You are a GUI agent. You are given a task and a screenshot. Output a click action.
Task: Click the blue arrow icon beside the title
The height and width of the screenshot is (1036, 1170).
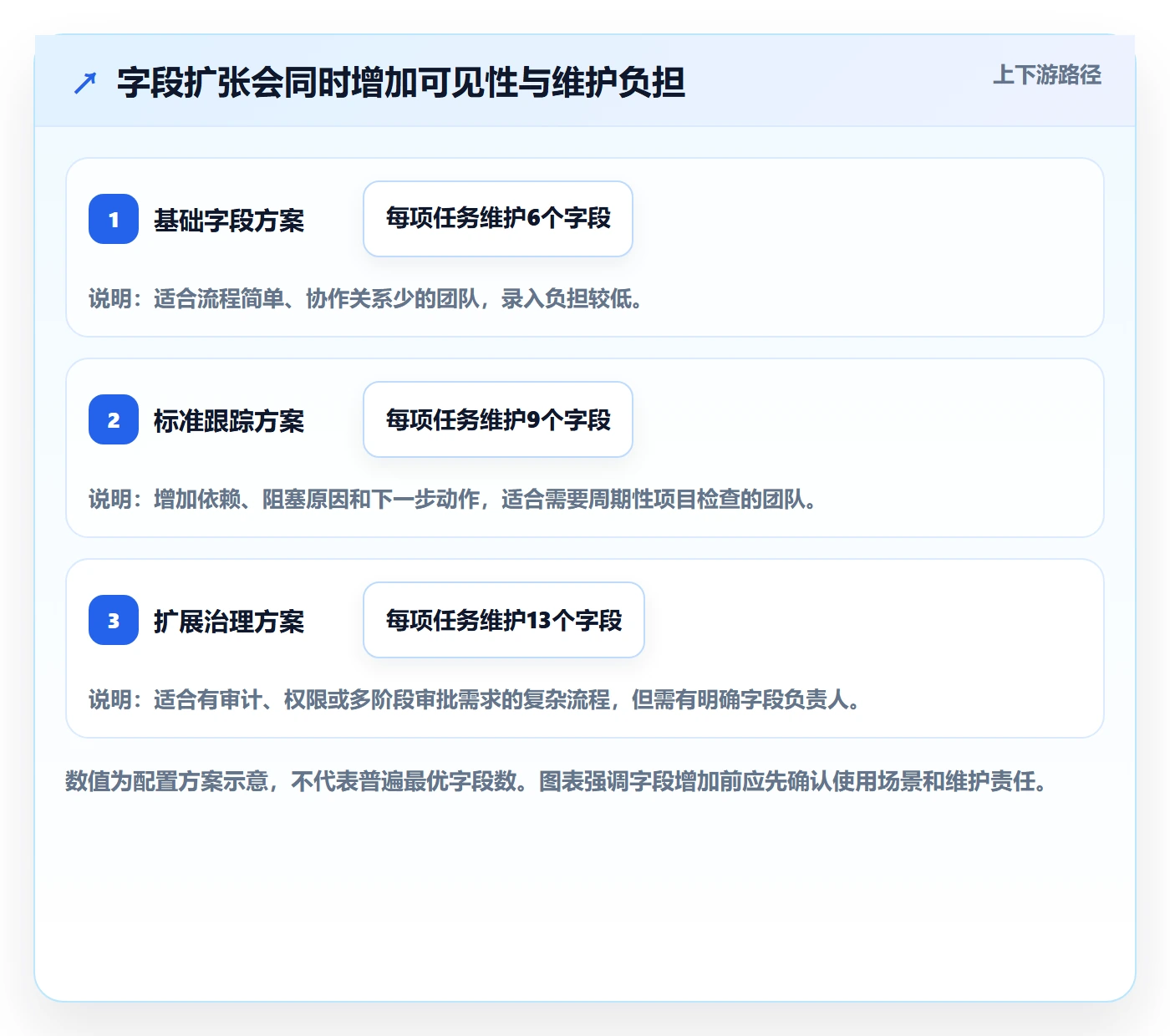[x=85, y=83]
